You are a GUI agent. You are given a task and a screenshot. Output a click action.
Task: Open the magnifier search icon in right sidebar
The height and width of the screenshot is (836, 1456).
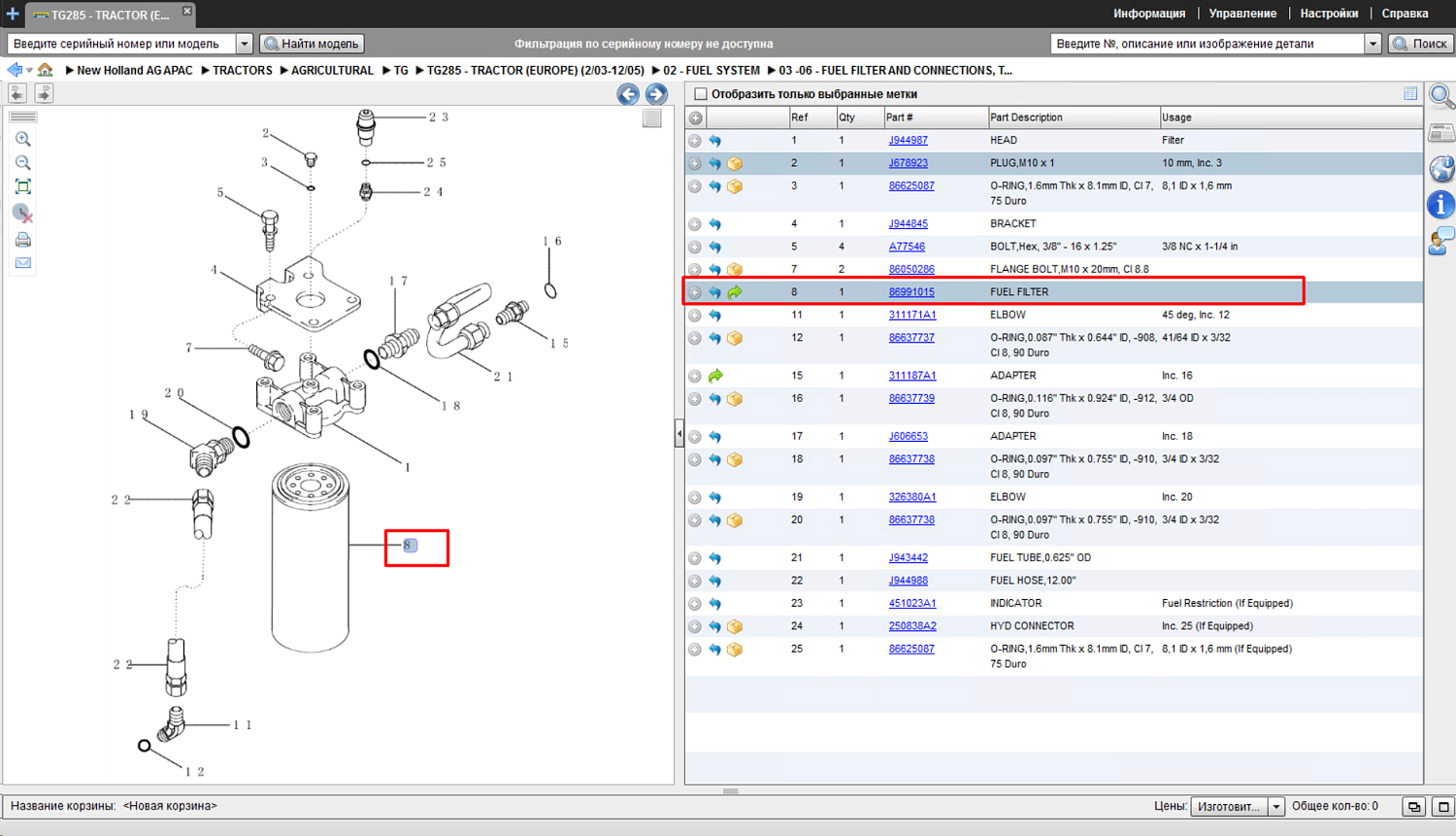1441,96
